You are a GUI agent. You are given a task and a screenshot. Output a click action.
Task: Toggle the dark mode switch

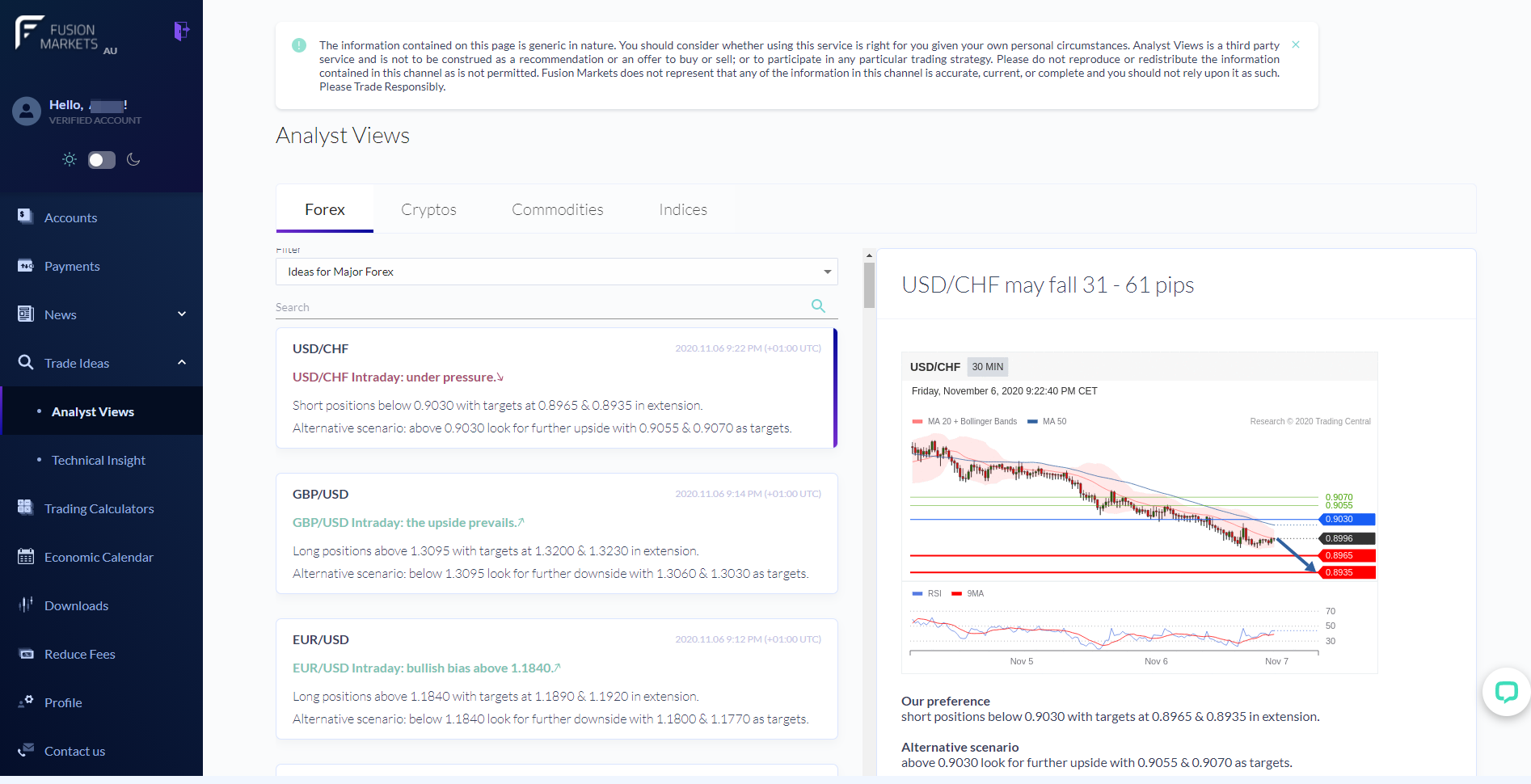pos(102,160)
